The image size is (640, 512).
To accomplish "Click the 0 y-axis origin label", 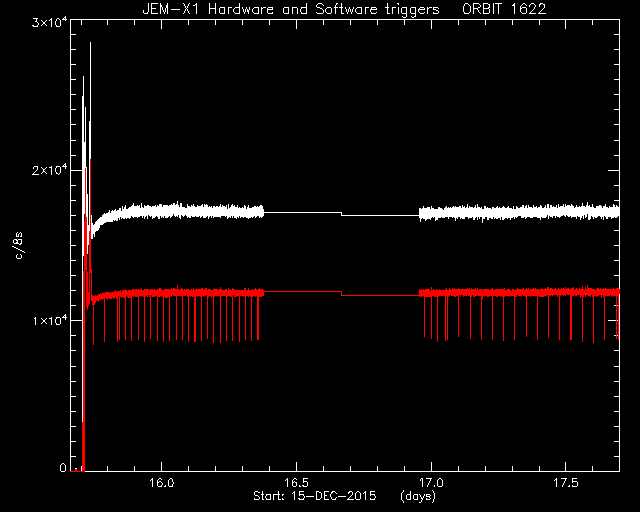I will (x=63, y=467).
